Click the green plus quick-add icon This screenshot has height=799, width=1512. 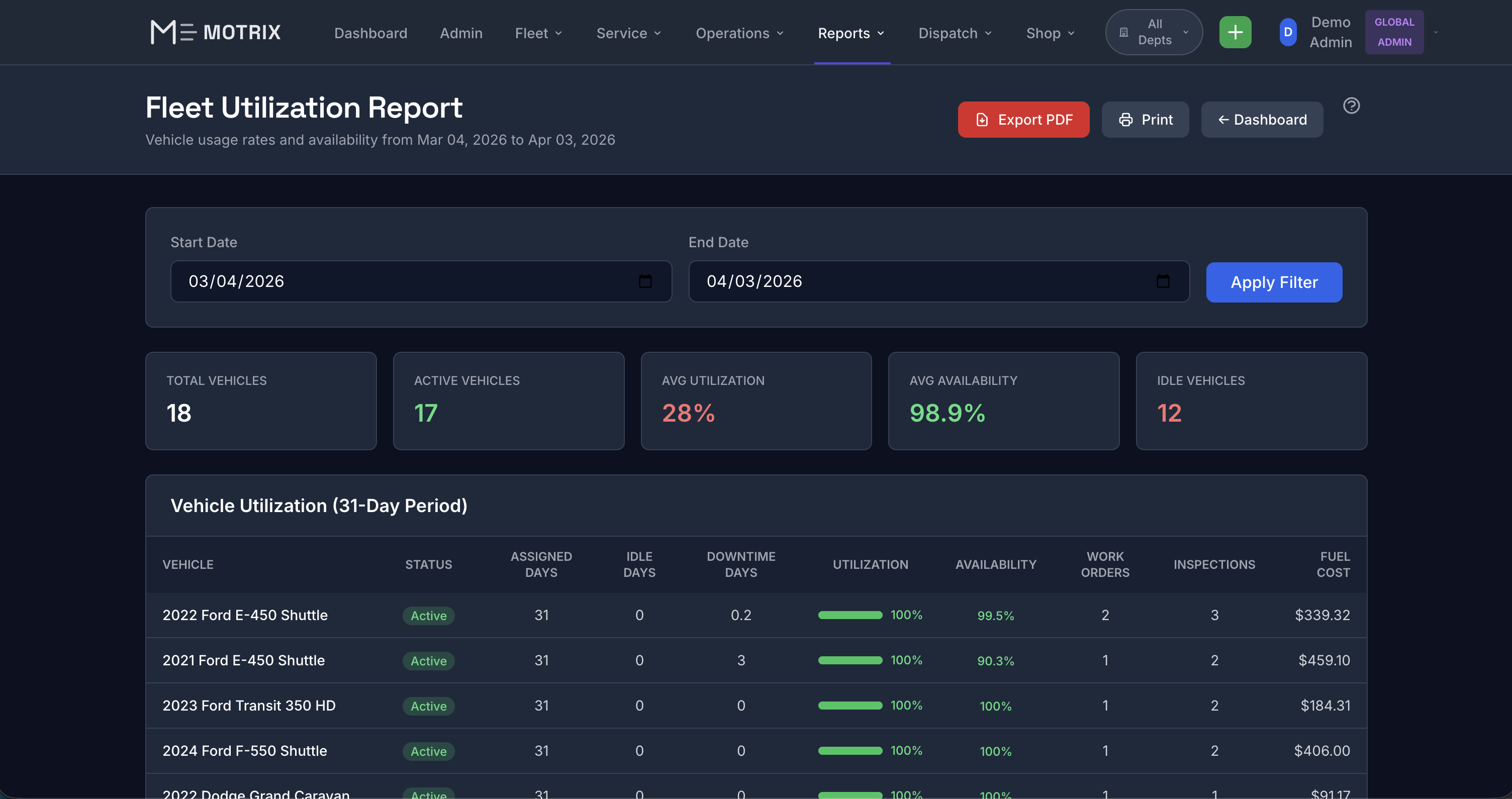(1235, 32)
